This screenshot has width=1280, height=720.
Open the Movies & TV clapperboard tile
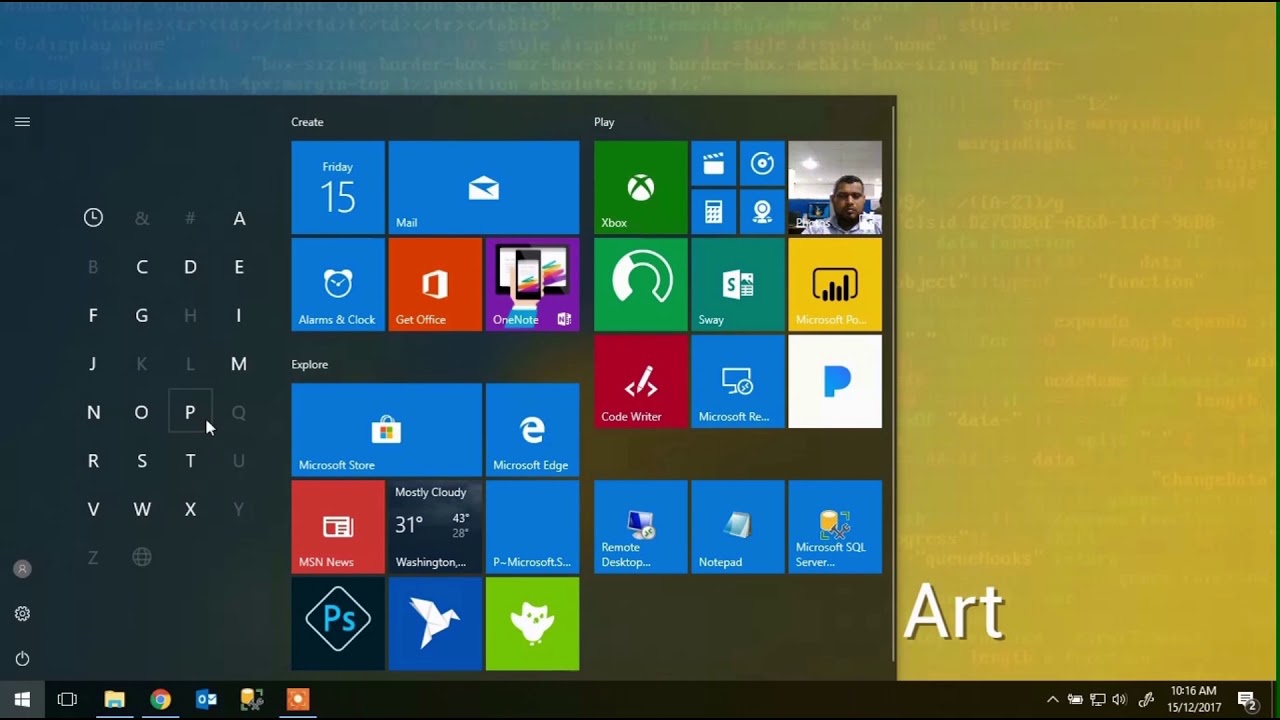(714, 163)
